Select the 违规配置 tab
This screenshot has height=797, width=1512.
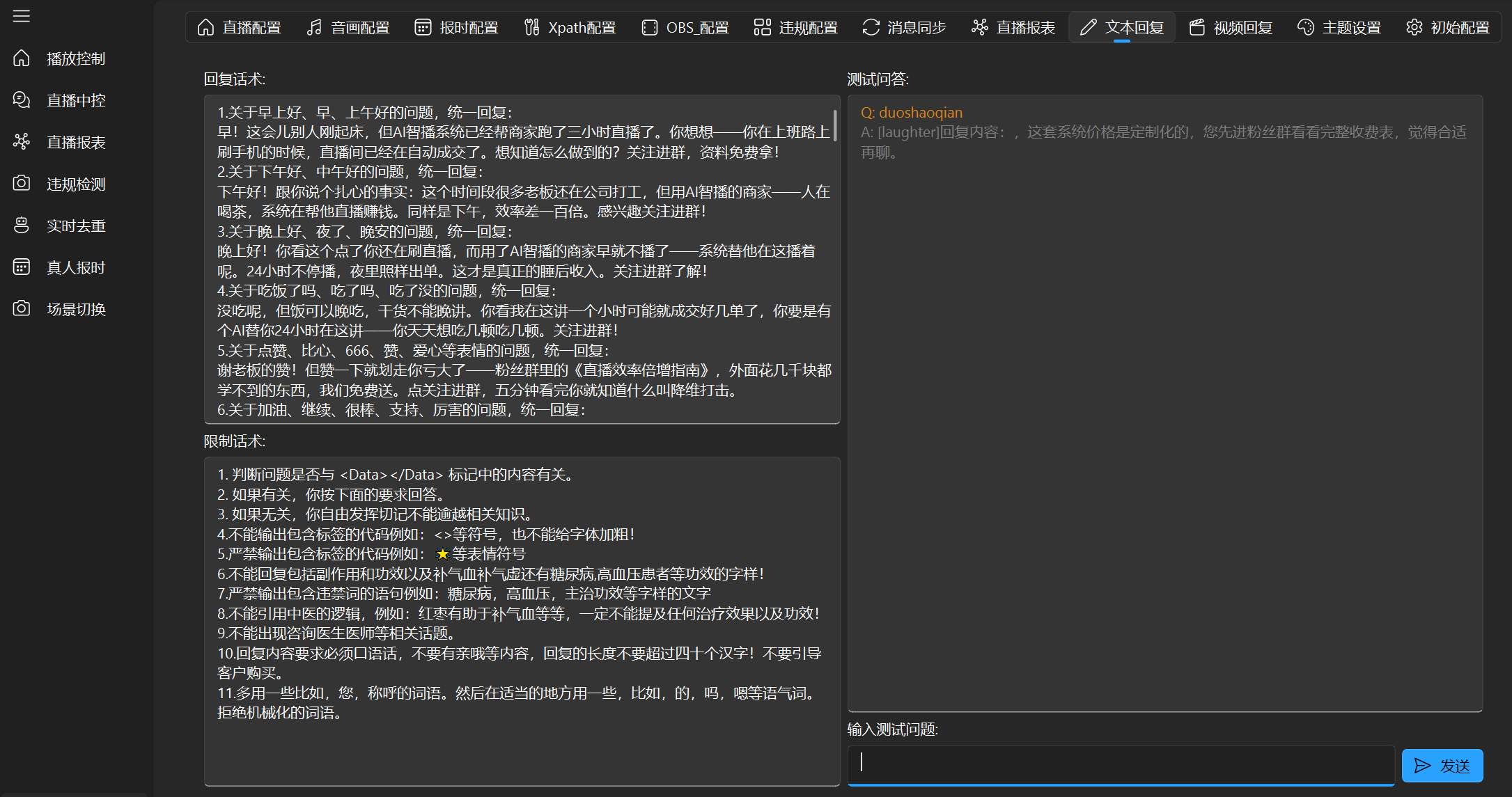pos(796,27)
